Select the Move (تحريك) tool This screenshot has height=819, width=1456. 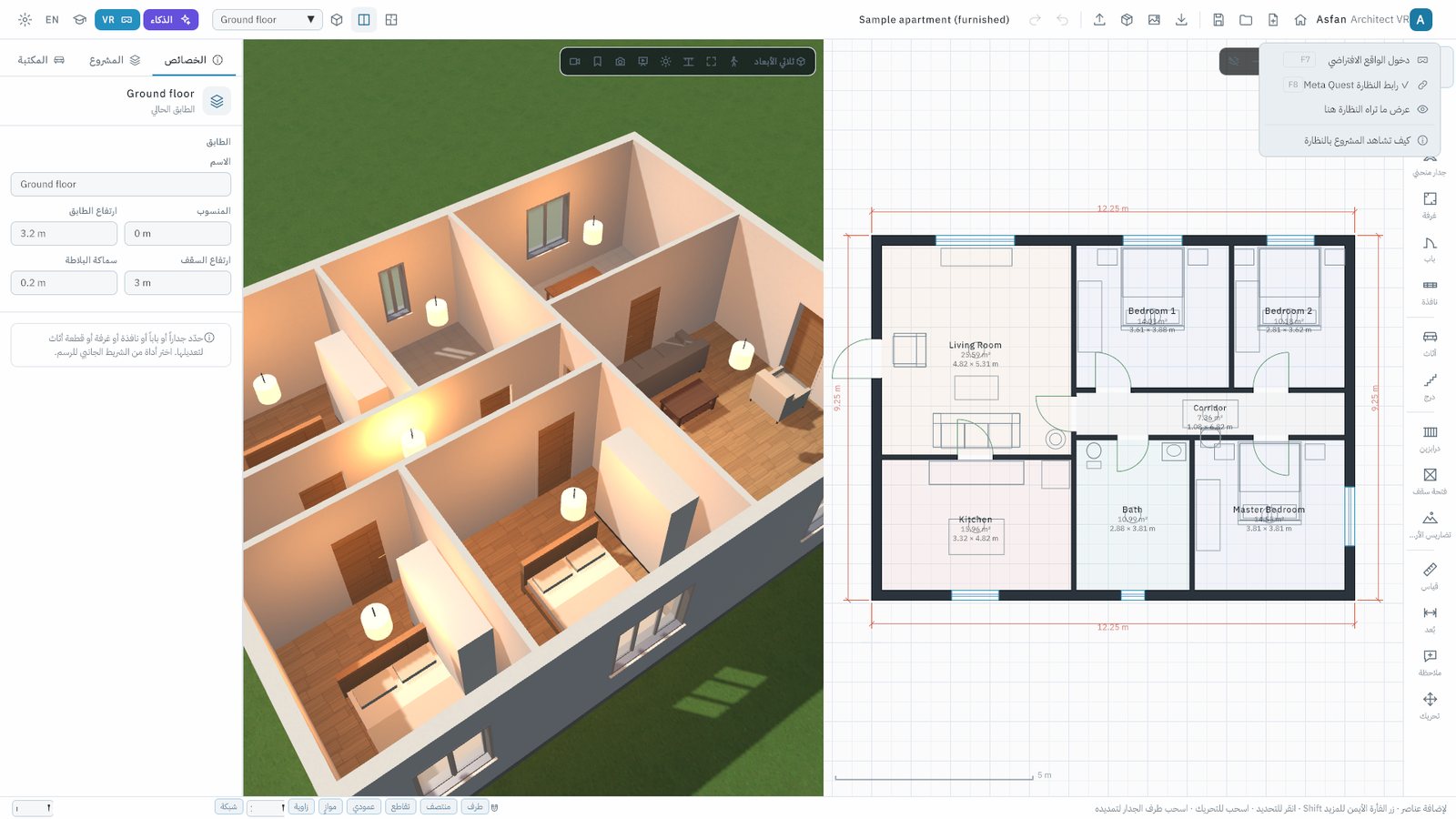tap(1430, 706)
